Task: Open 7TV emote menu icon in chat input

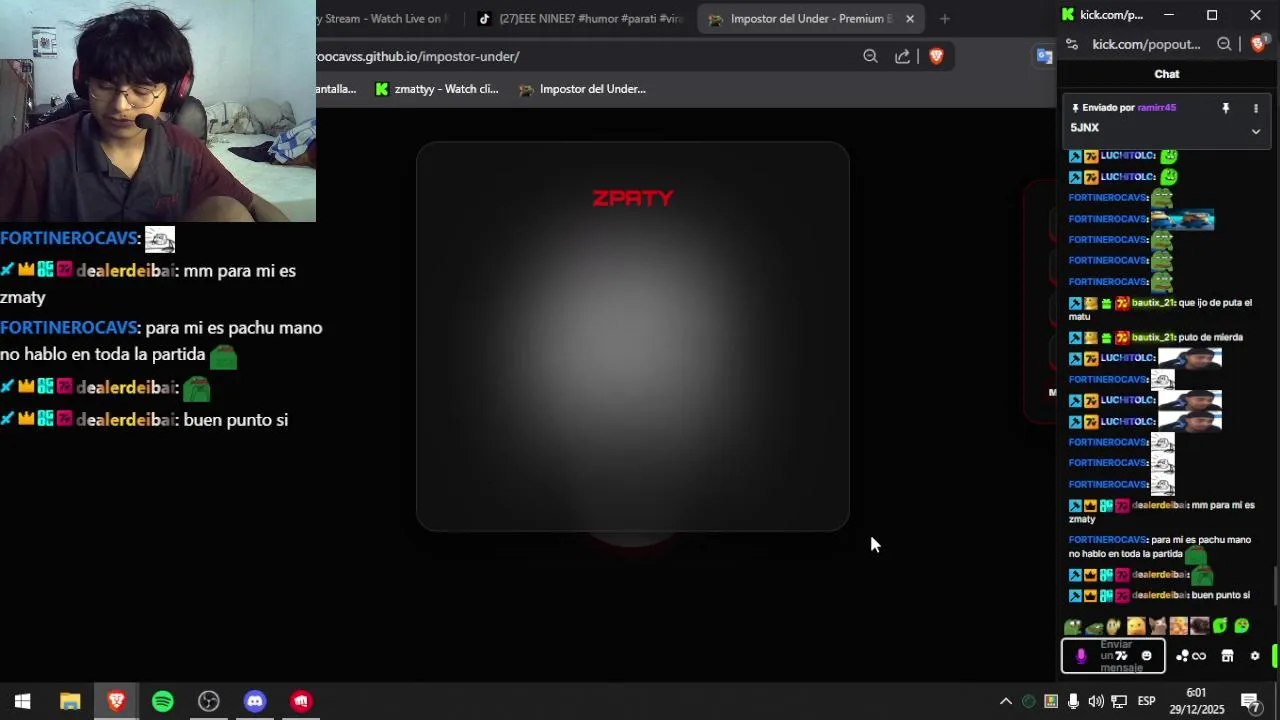Action: tap(1121, 656)
